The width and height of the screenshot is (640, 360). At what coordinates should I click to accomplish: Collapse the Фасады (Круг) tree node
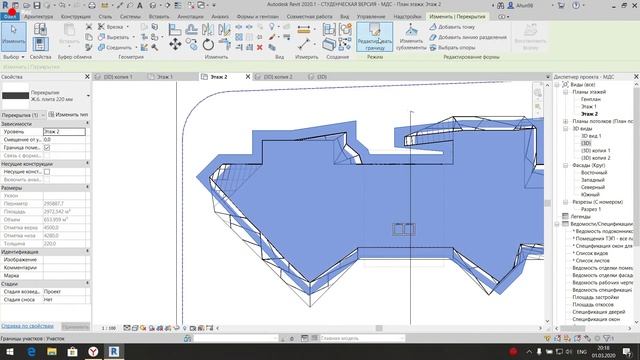tap(566, 165)
